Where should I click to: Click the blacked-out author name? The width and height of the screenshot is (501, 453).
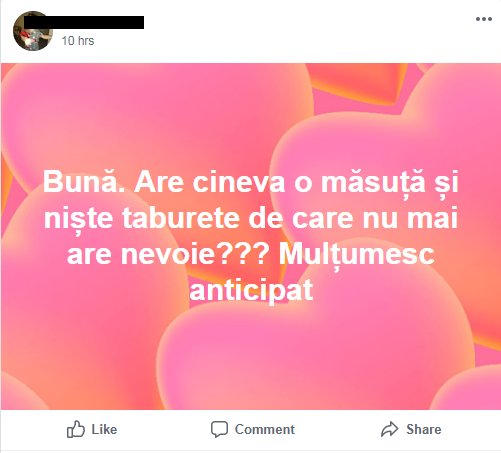pos(84,22)
